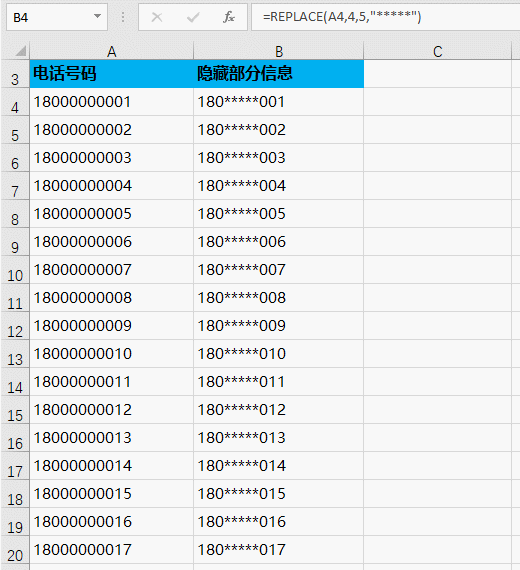This screenshot has height=570, width=520.
Task: Select row 10 header
Action: click(15, 270)
